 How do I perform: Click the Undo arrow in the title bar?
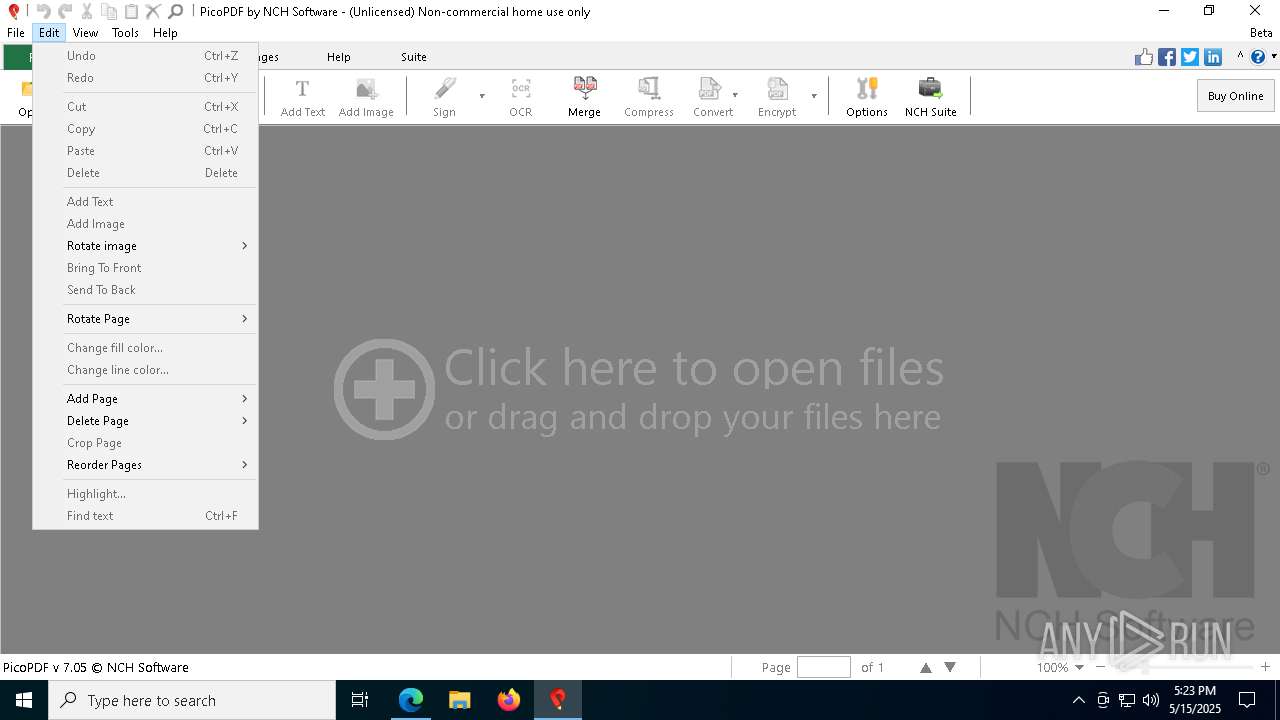[x=43, y=11]
